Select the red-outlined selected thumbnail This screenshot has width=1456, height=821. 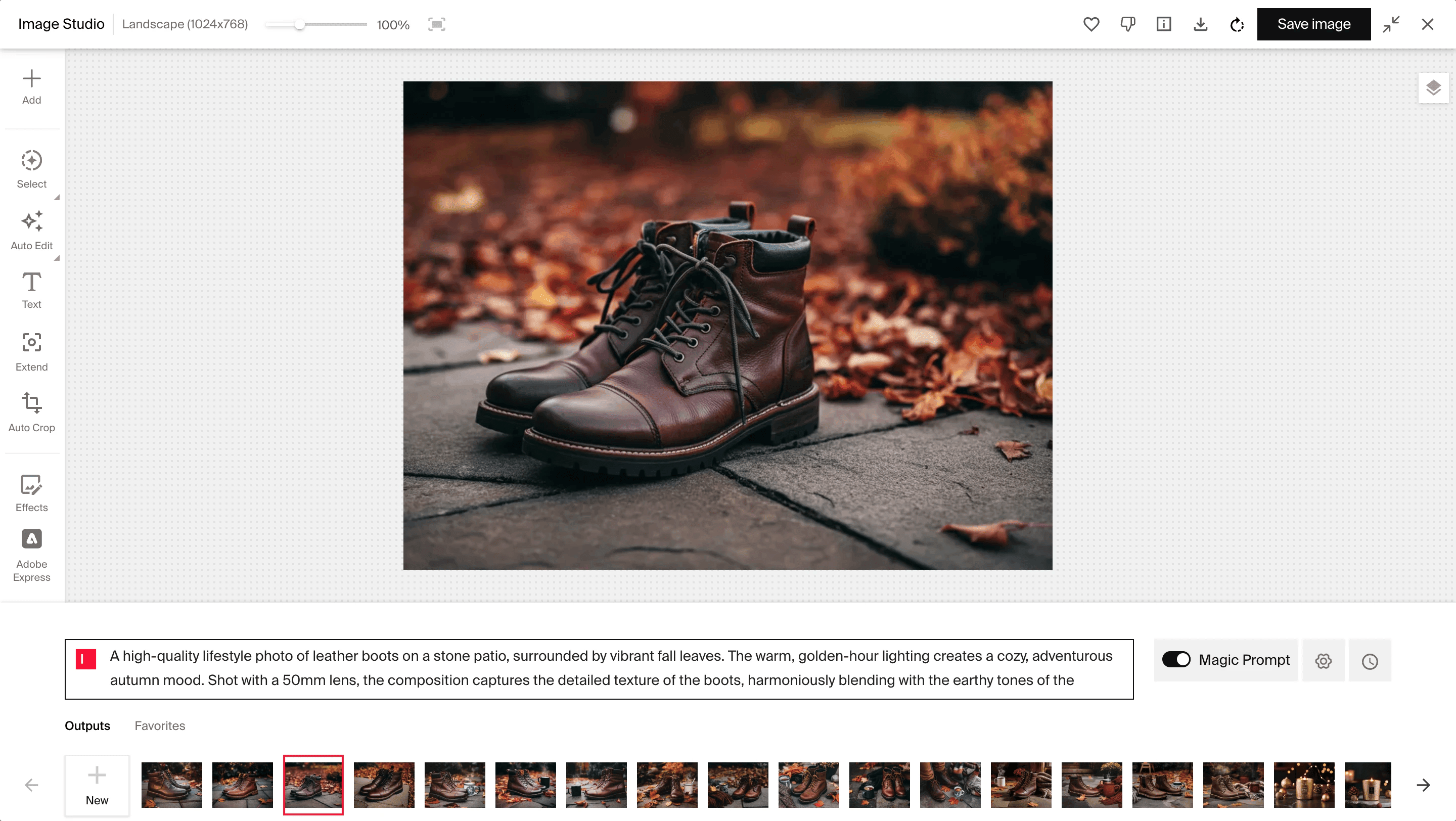pyautogui.click(x=313, y=785)
